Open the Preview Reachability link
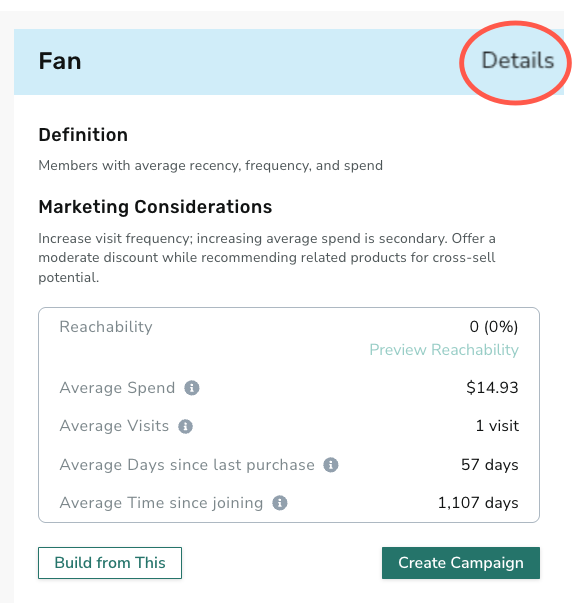Viewport: 578px width, 603px height. coord(444,350)
